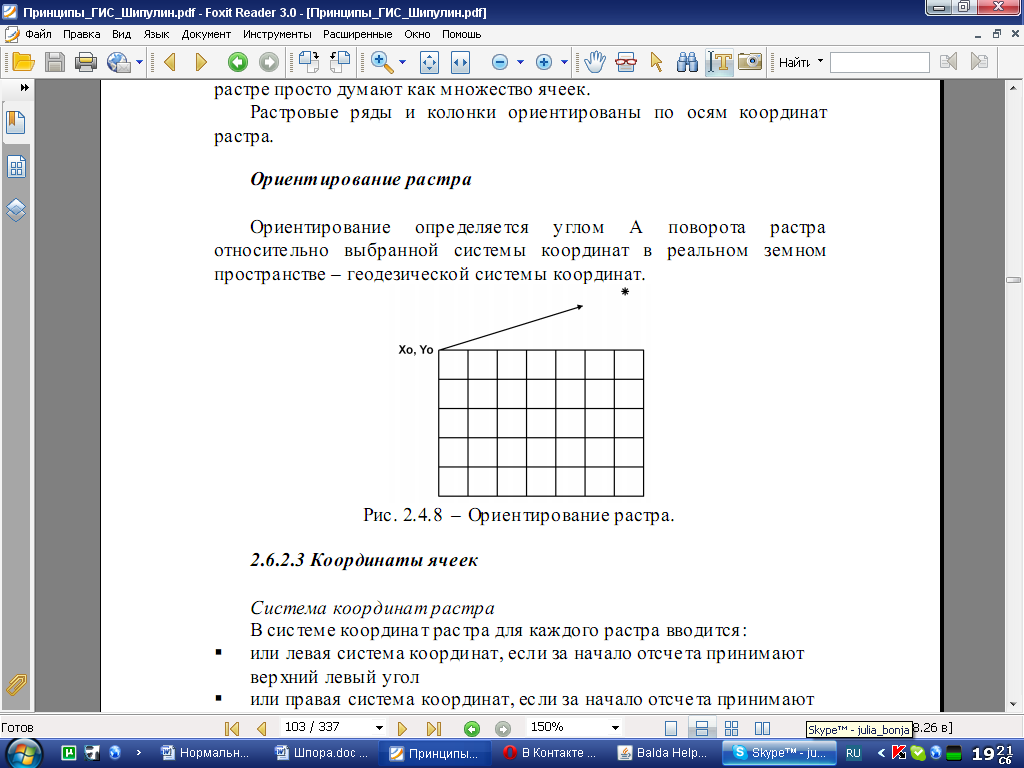Rotate page clockwise with toolbar icon
The image size is (1024, 768).
point(309,62)
